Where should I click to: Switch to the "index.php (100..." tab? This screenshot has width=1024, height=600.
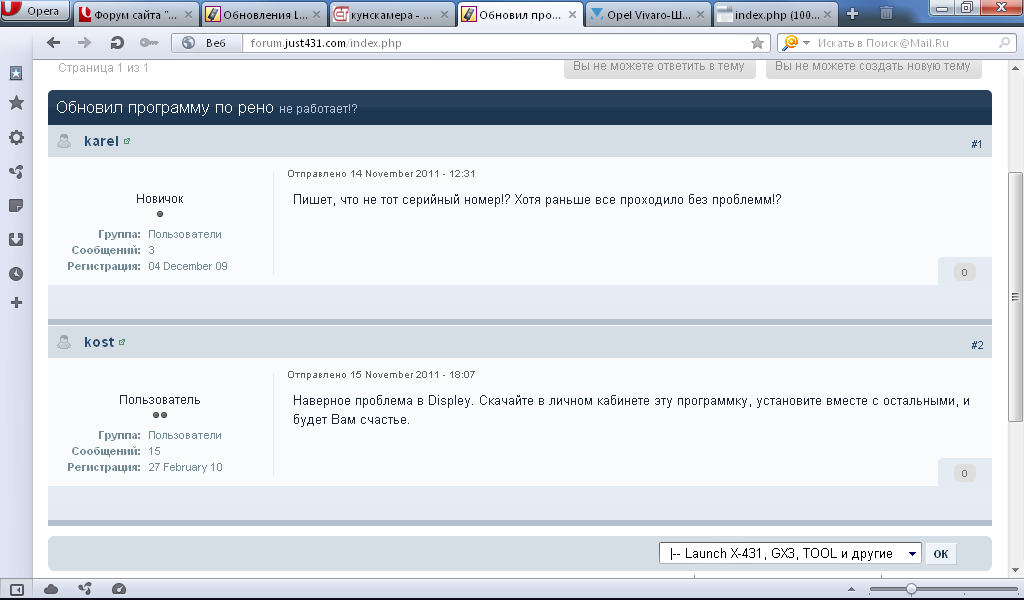pos(775,14)
